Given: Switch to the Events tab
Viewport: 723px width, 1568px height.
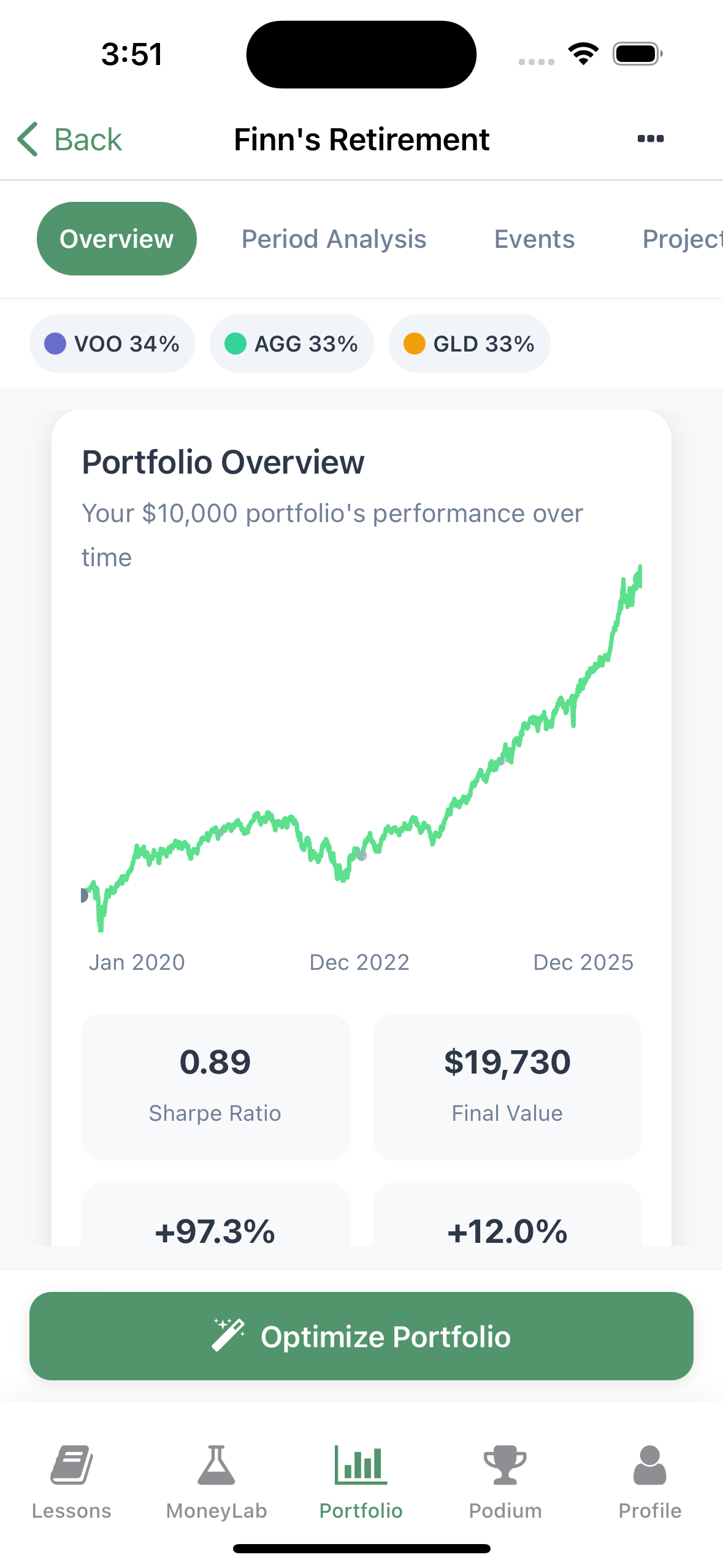Looking at the screenshot, I should pos(534,239).
